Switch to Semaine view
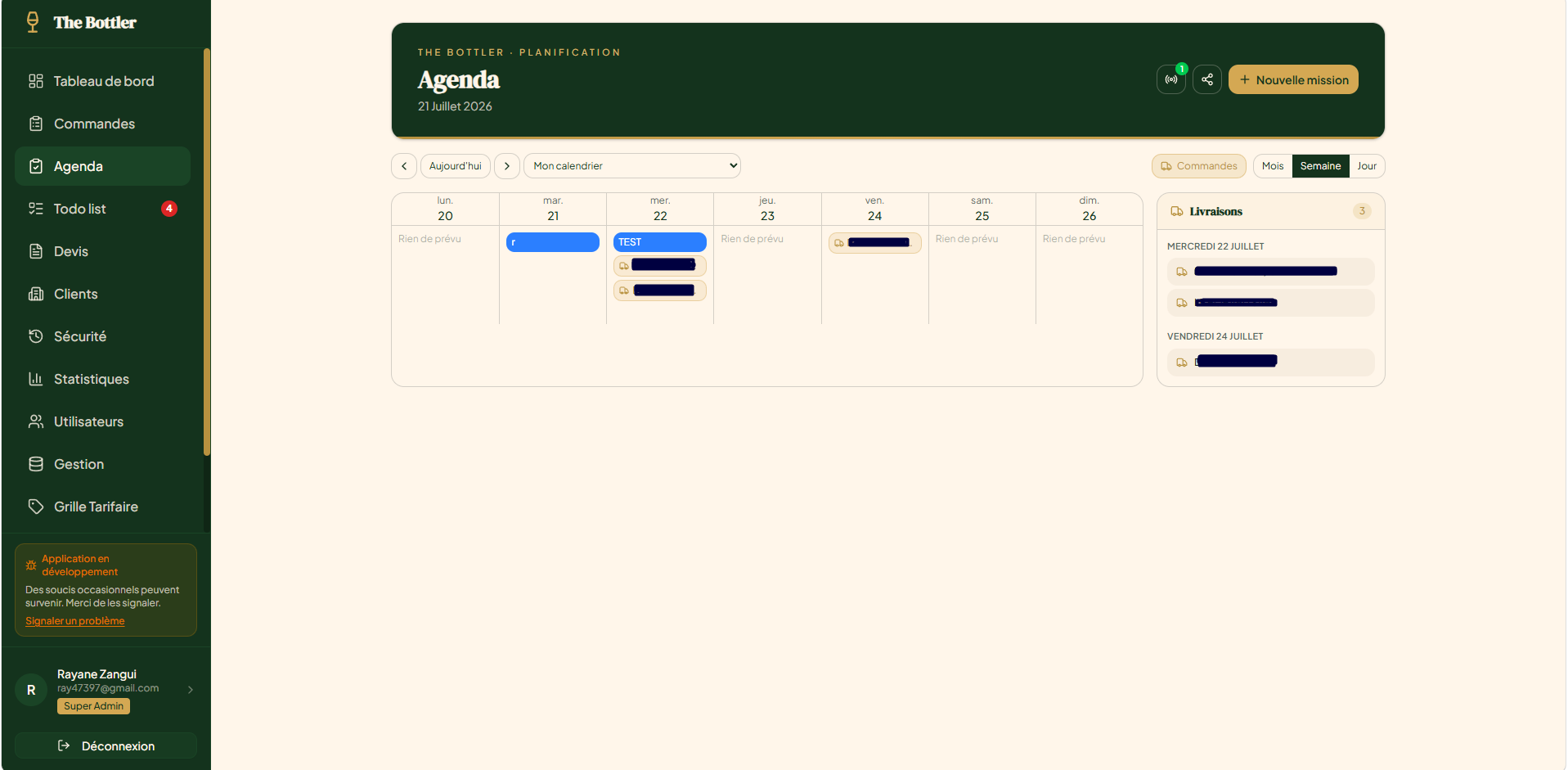The image size is (1568, 770). click(x=1320, y=166)
